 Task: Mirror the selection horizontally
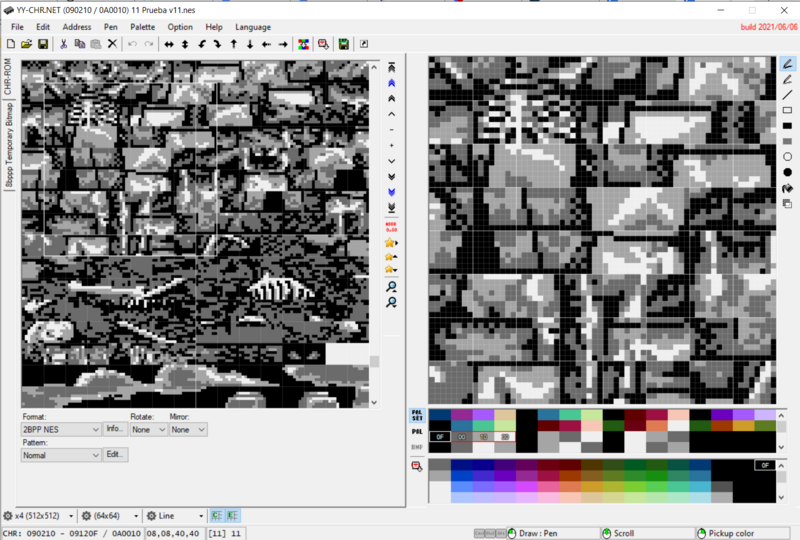pos(169,44)
